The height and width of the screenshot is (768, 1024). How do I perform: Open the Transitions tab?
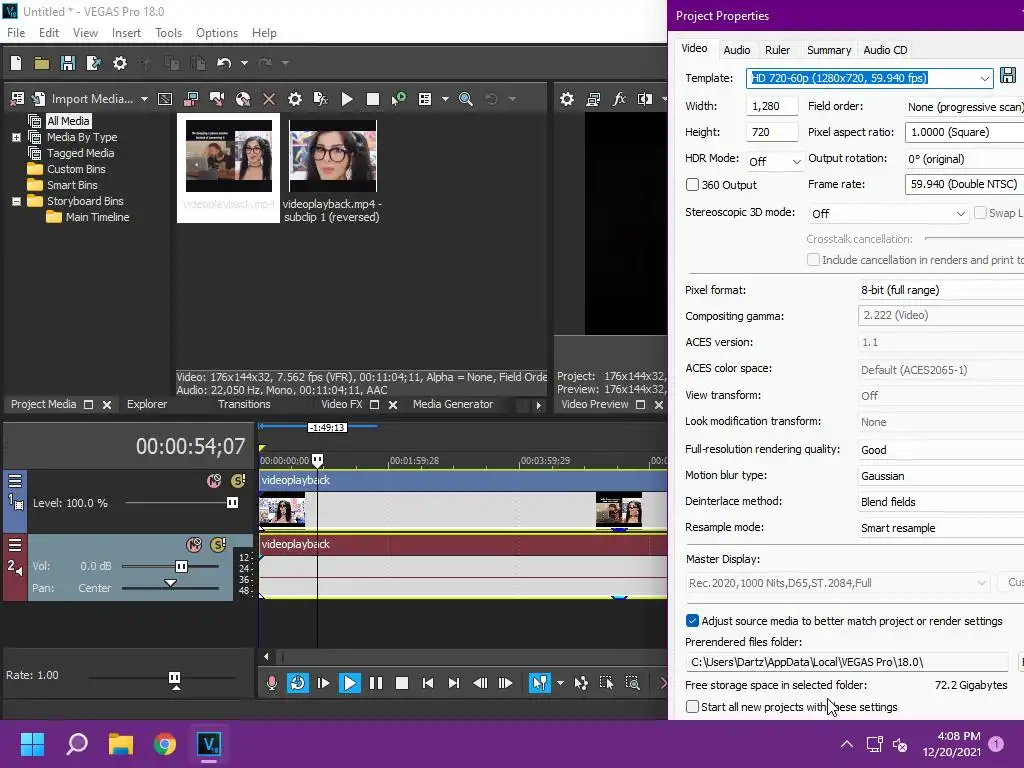coord(244,404)
